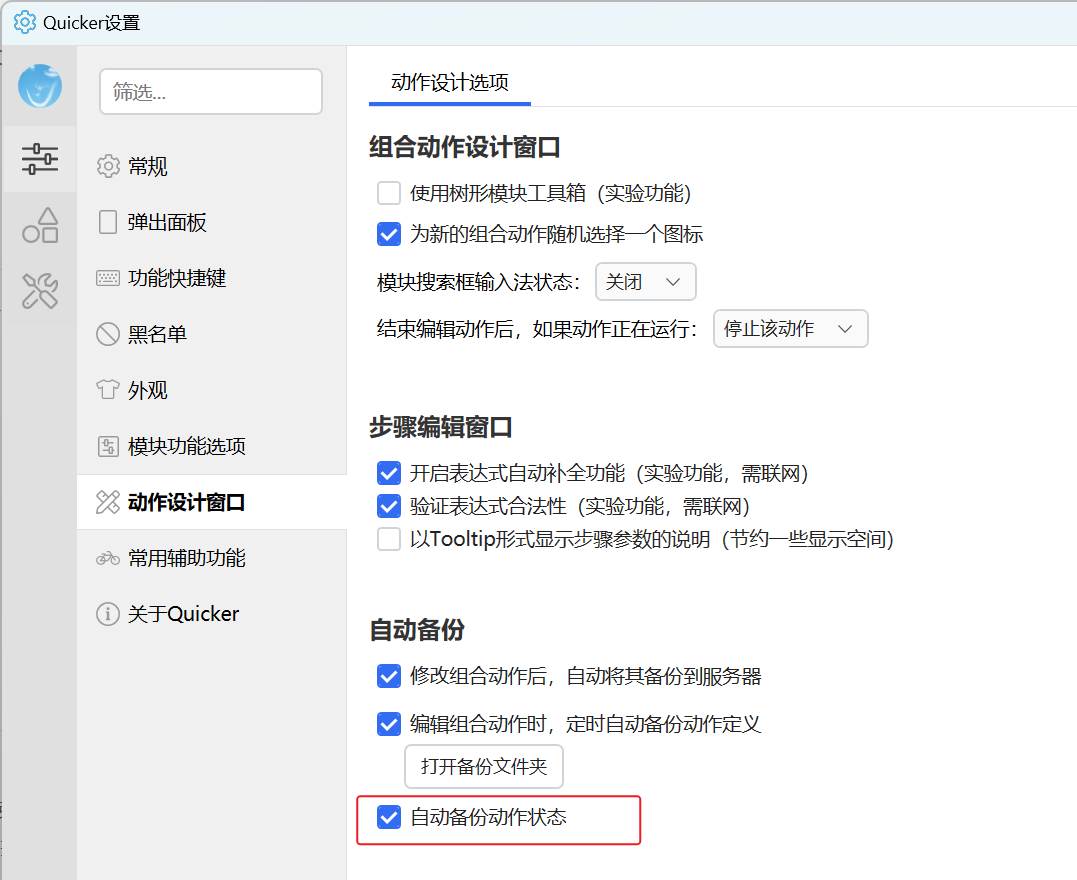Viewport: 1077px width, 880px height.
Task: Click the panel icon beside 弹出面板
Action: [108, 222]
